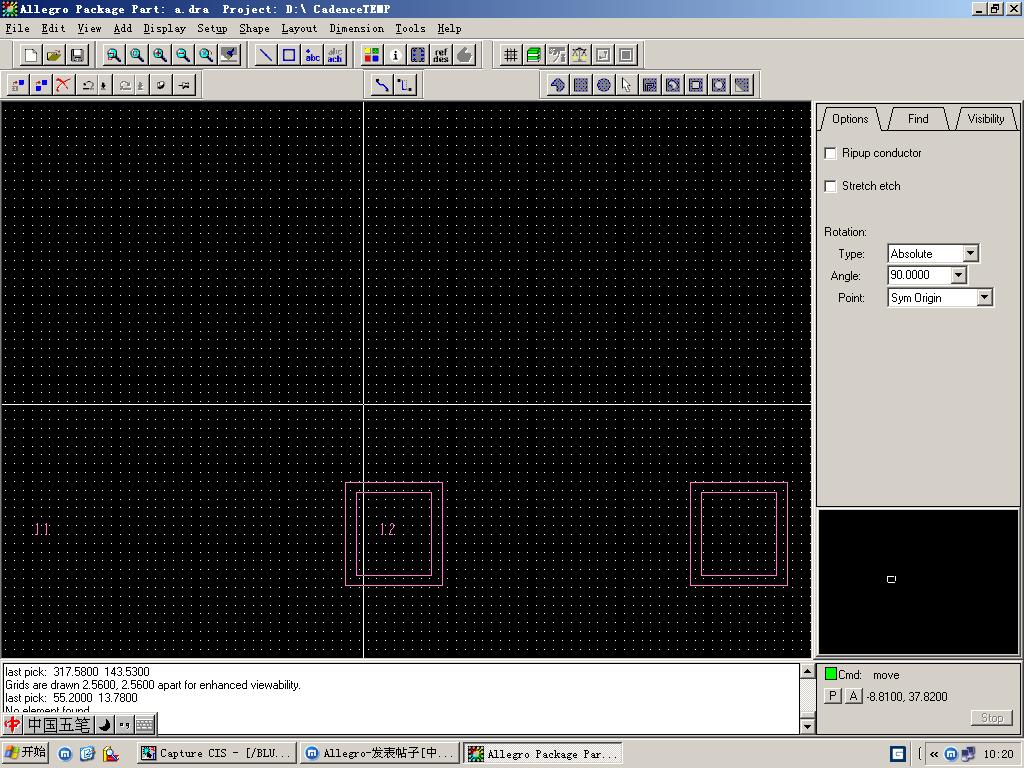Expand the Rotation Type dropdown
Screen dimensions: 1024x768
coord(970,254)
